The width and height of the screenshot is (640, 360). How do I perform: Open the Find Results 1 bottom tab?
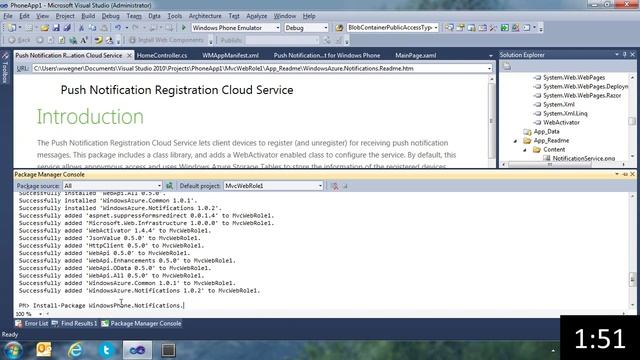[75, 324]
